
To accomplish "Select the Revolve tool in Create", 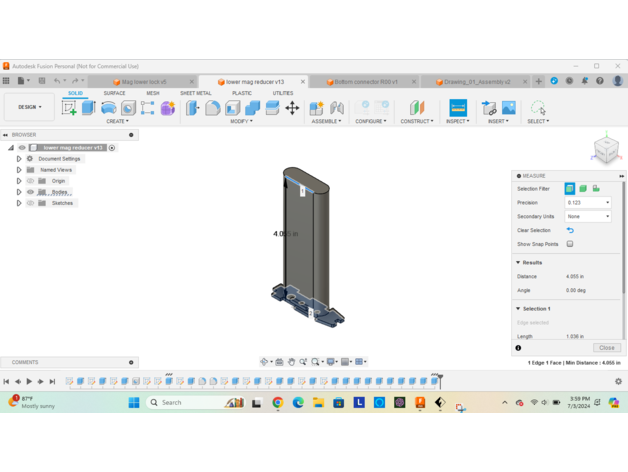I will click(109, 108).
